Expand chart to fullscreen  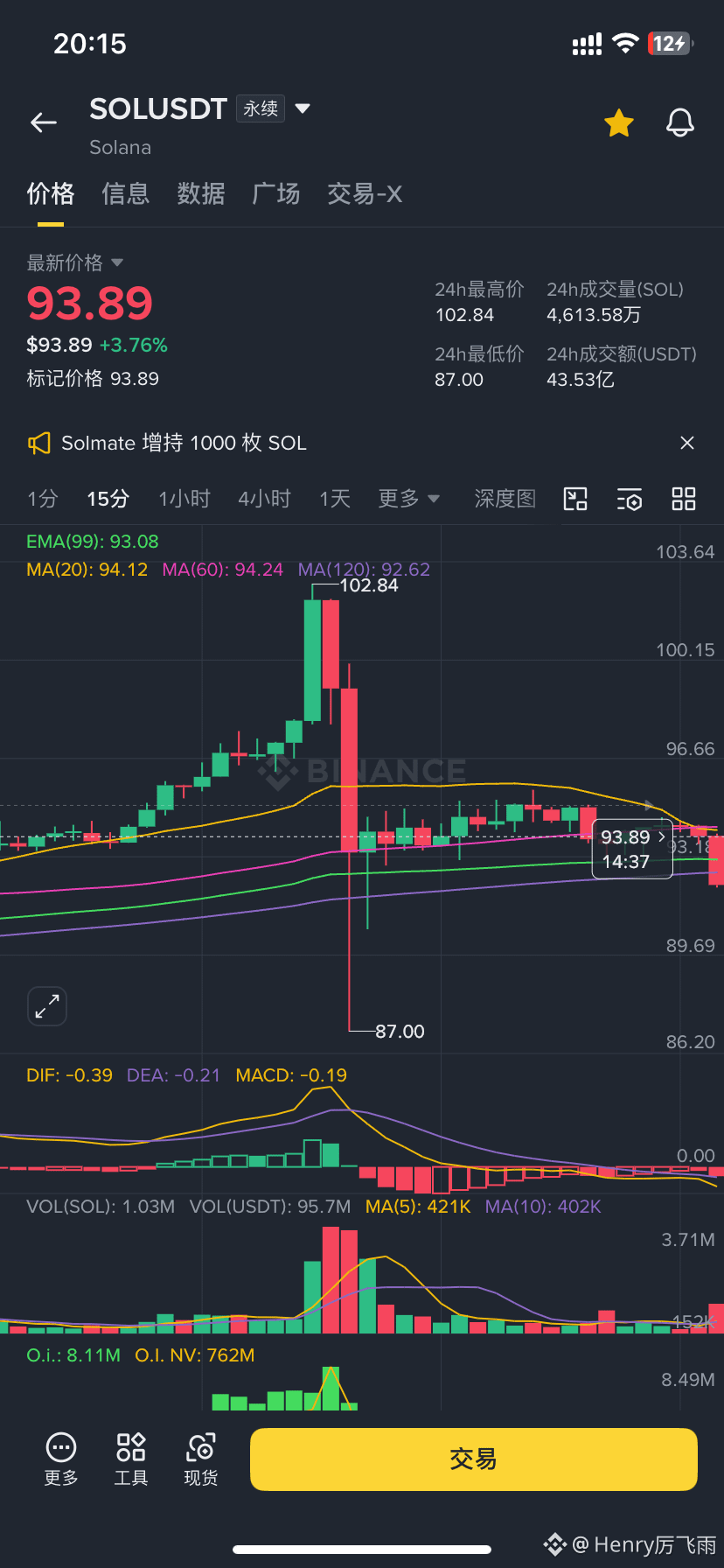pyautogui.click(x=47, y=1006)
